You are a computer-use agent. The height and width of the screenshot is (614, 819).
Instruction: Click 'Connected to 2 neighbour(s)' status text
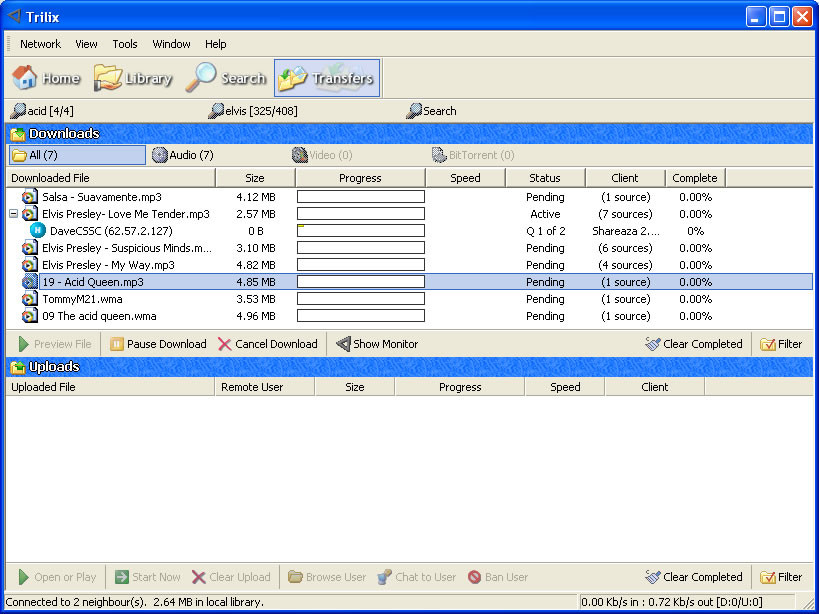pyautogui.click(x=75, y=602)
